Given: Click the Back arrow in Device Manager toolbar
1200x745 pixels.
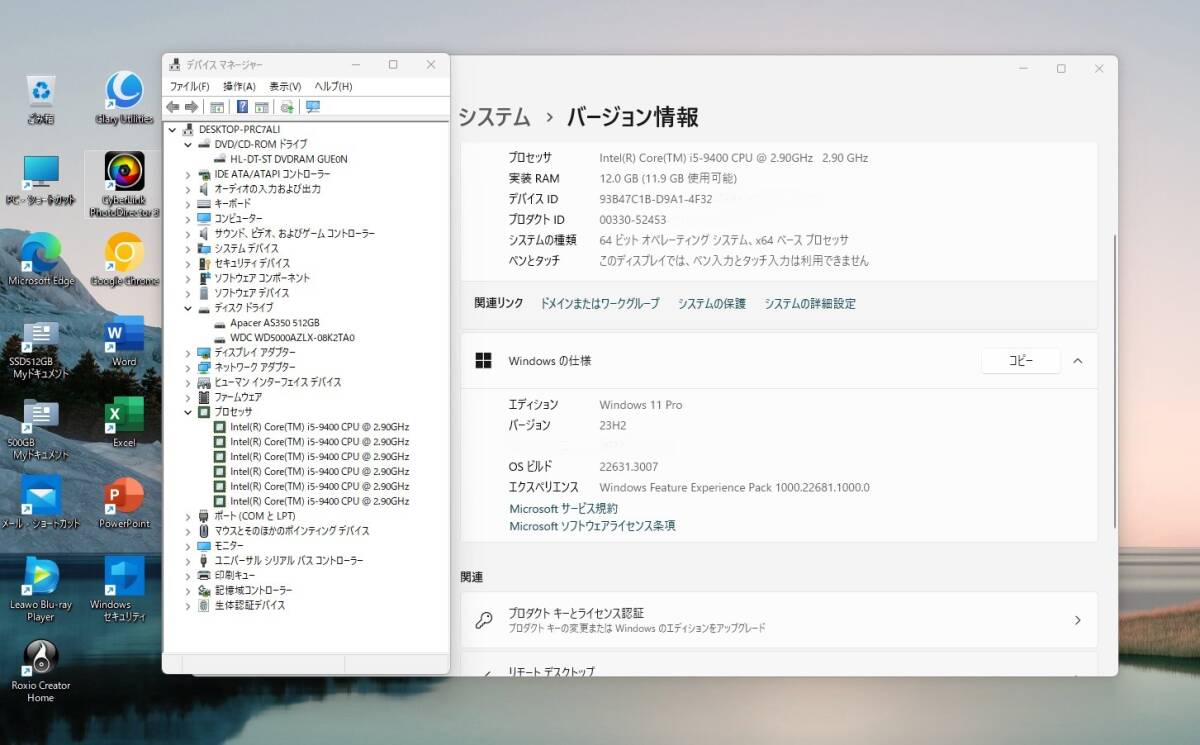Looking at the screenshot, I should coord(172,107).
